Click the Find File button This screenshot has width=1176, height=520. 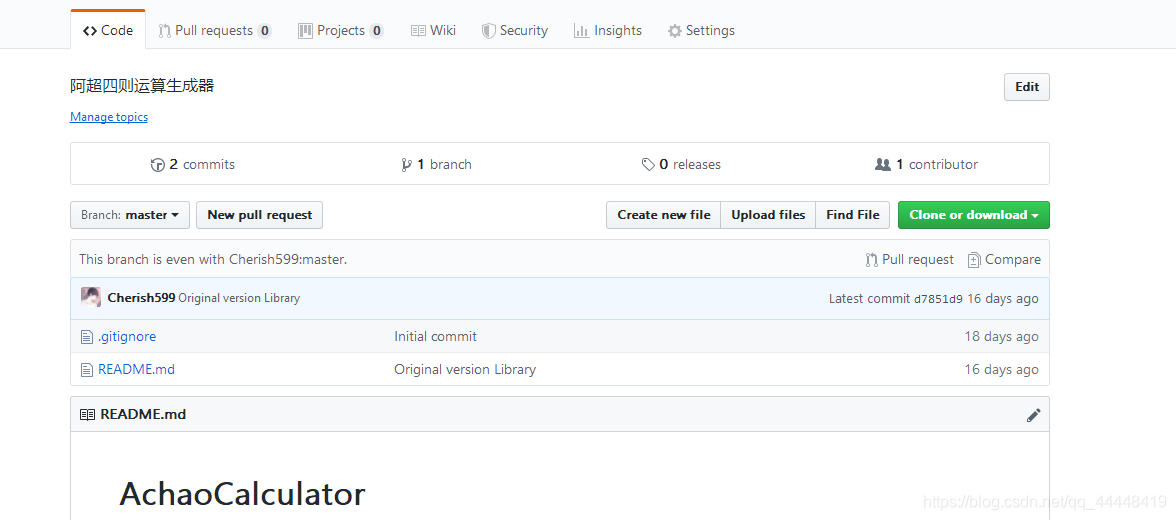[853, 215]
